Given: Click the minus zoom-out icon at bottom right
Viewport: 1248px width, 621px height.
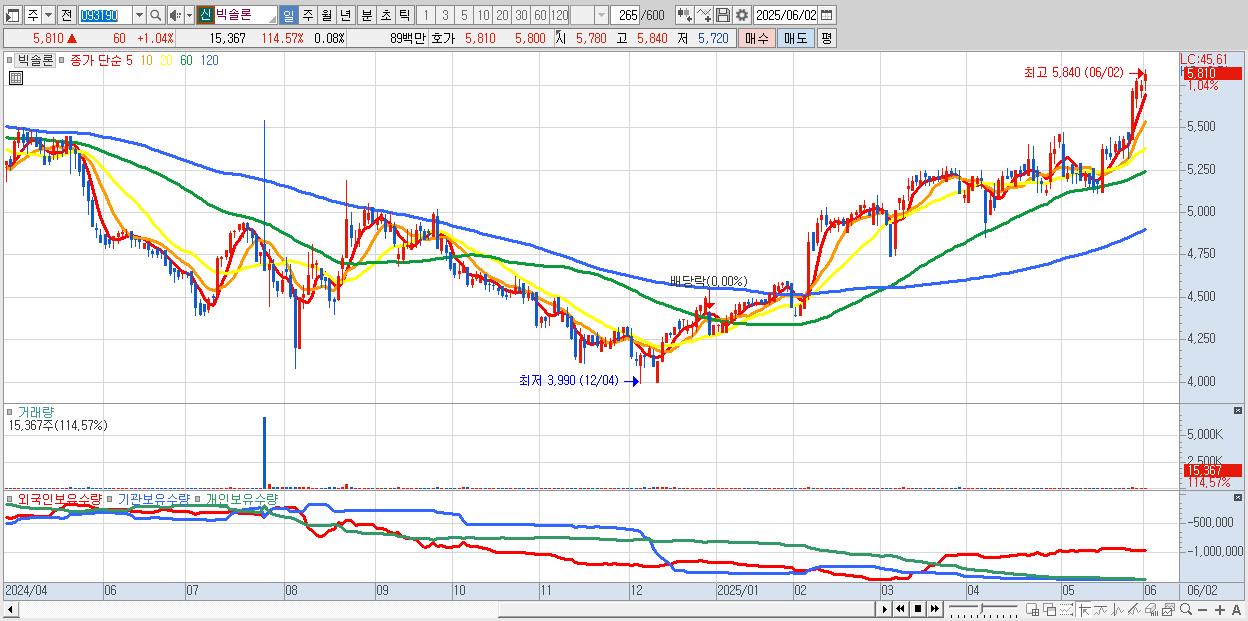Looking at the screenshot, I should [x=1203, y=610].
